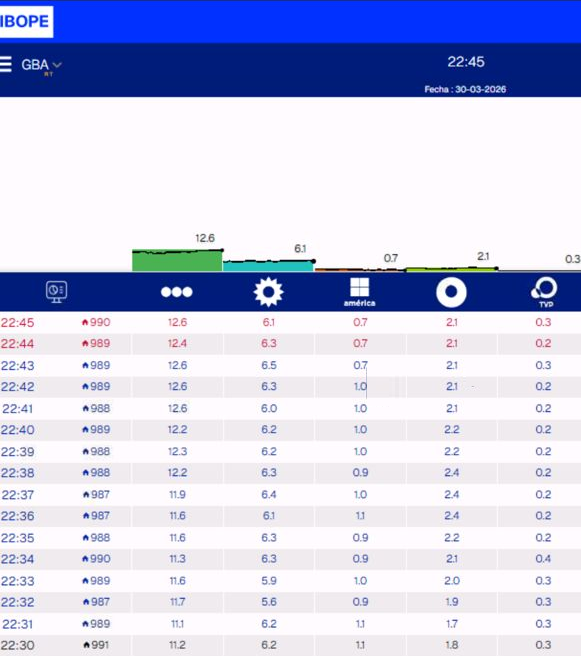Open the hamburger menu
The height and width of the screenshot is (656, 581).
5,64
